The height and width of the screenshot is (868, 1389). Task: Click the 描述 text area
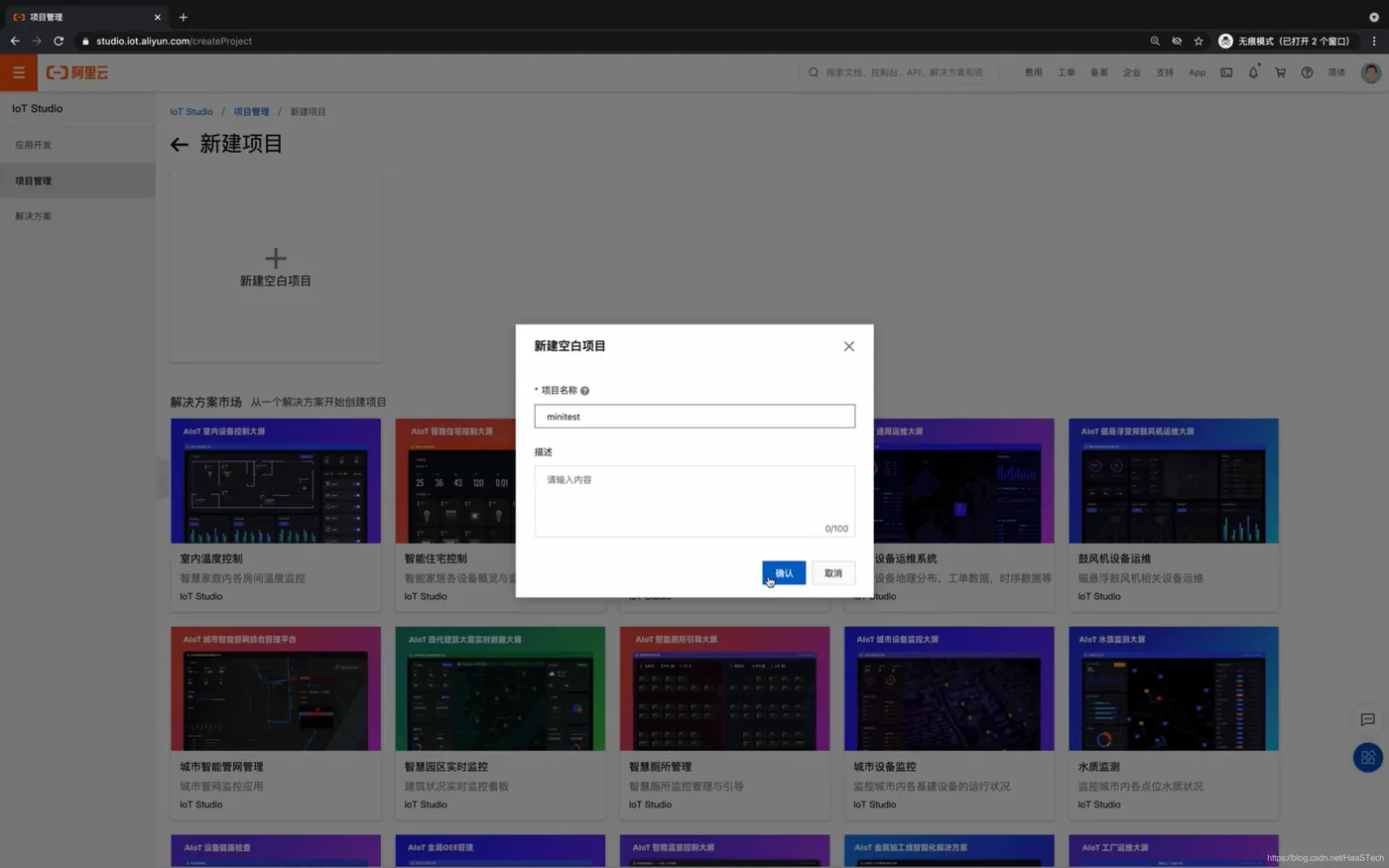click(694, 501)
